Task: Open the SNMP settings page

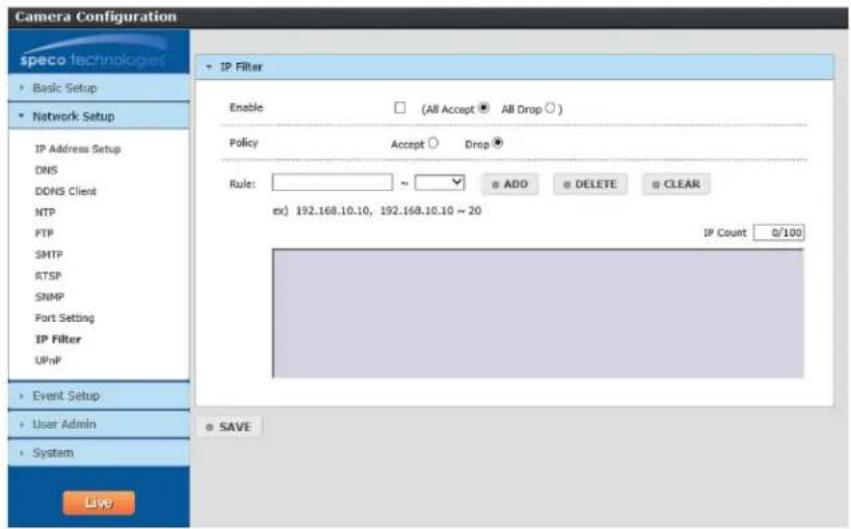Action: [49, 297]
